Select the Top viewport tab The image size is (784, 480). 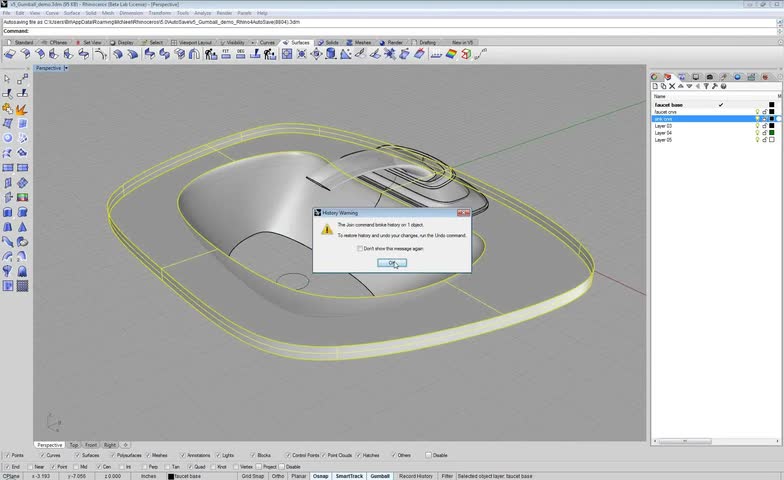74,445
